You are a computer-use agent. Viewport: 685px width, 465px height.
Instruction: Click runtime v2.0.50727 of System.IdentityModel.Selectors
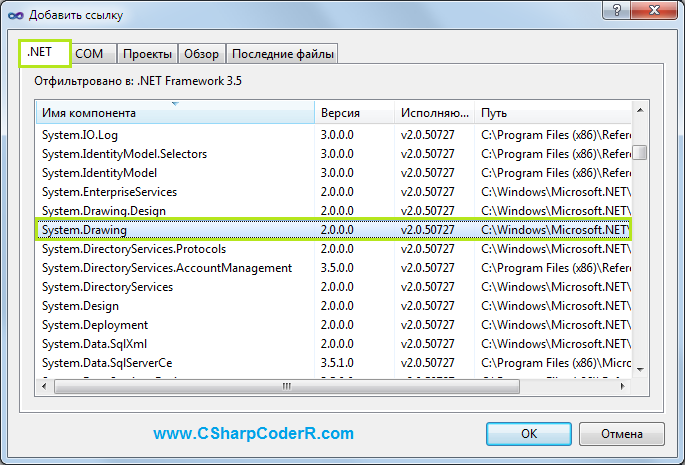click(427, 154)
